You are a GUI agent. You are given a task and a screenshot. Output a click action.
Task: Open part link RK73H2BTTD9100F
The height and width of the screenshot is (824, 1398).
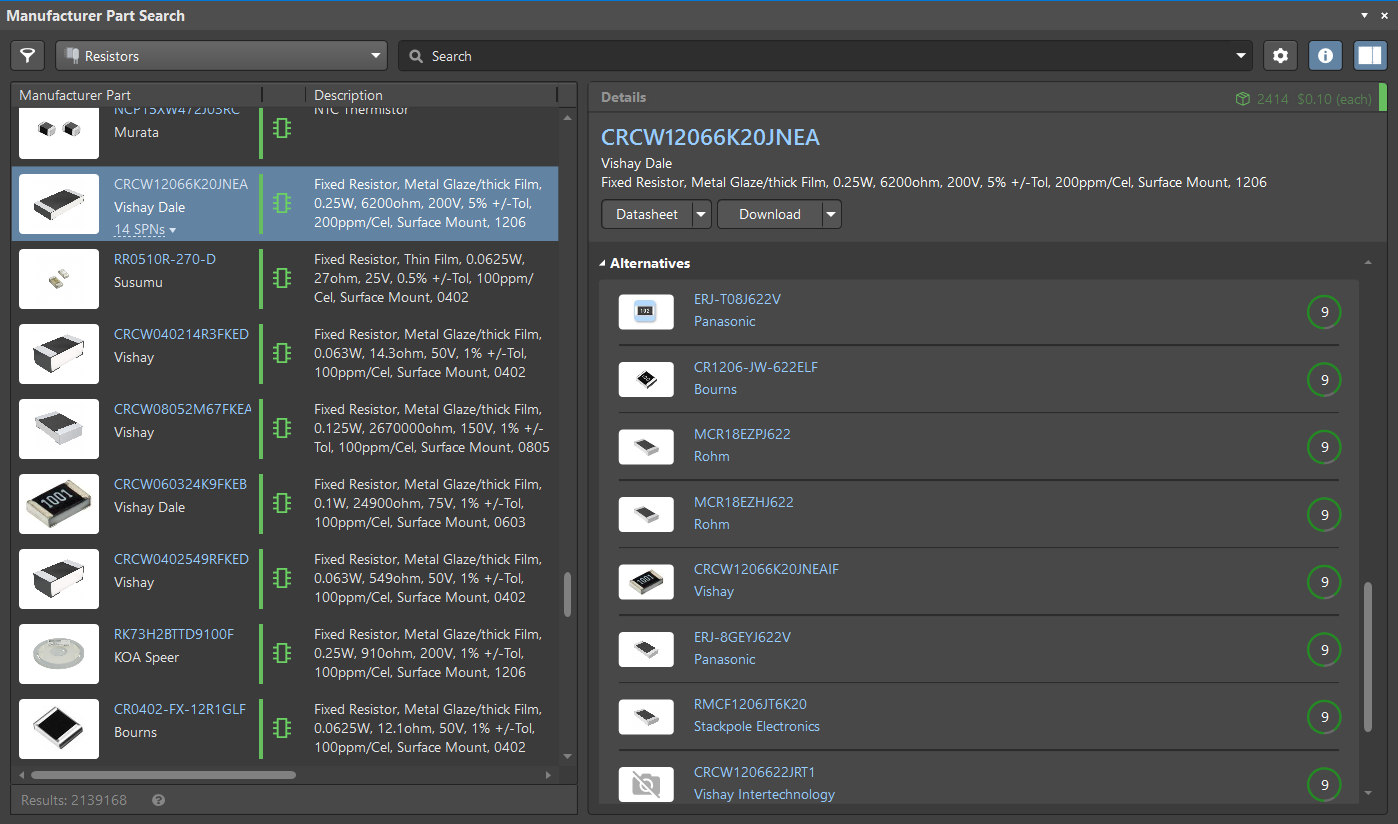pyautogui.click(x=174, y=634)
